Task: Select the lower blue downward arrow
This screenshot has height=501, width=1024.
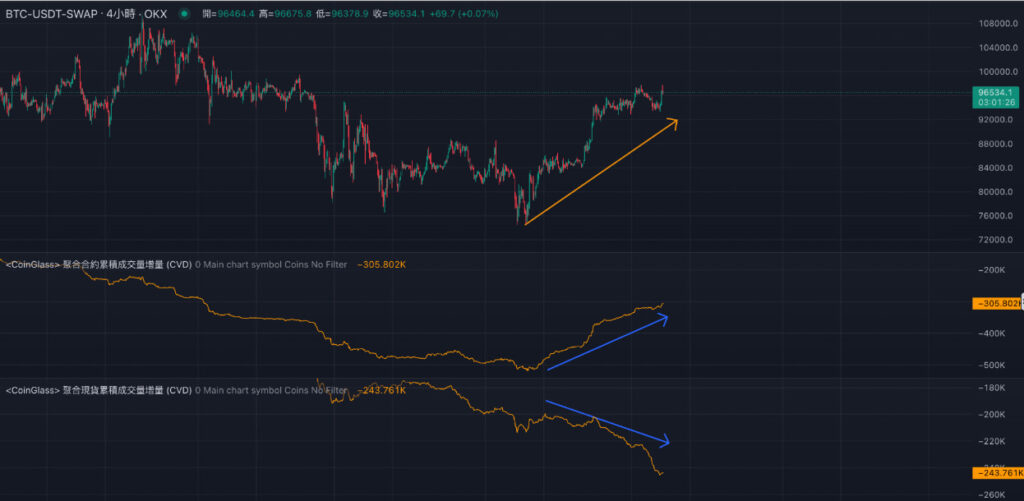Action: 607,421
